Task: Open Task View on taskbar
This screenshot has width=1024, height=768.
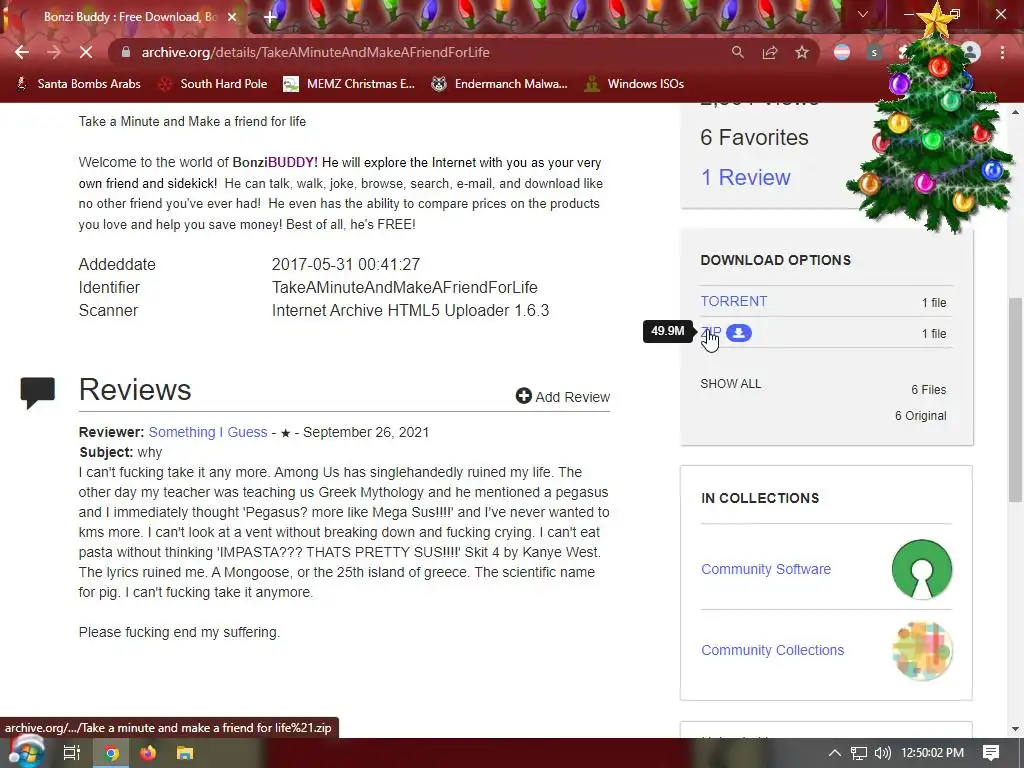Action: point(71,753)
